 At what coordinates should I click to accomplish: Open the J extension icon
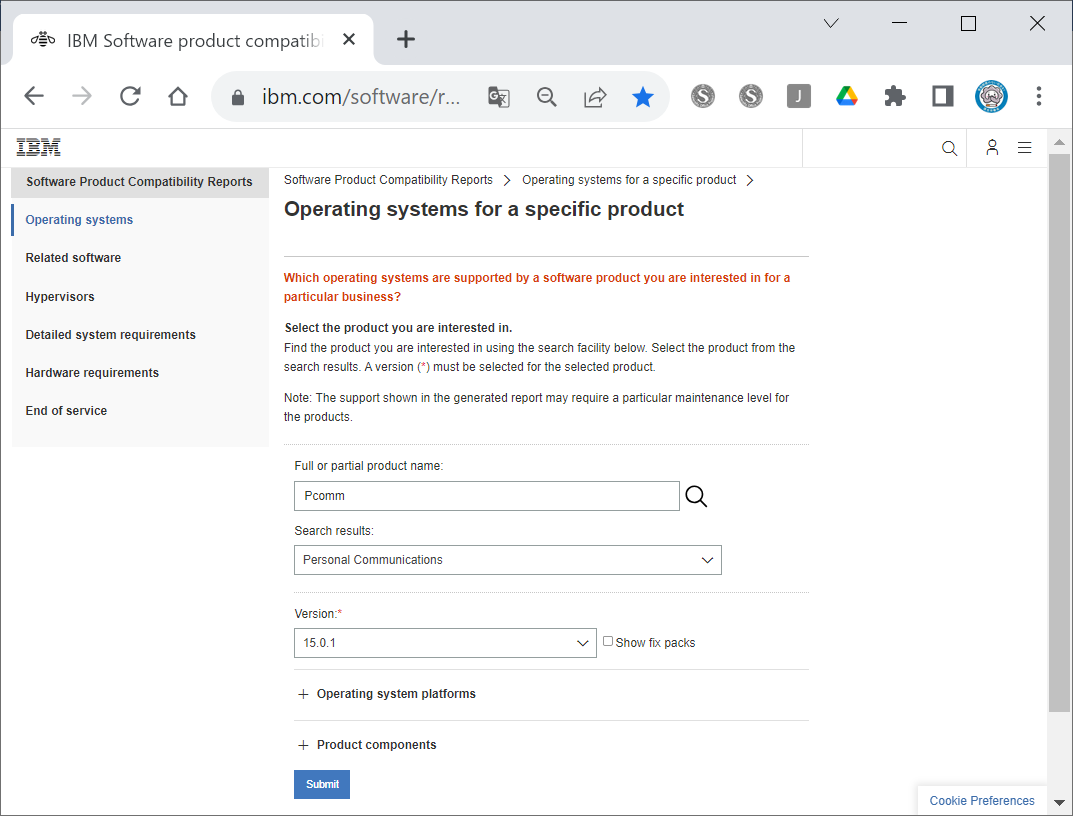click(x=799, y=96)
